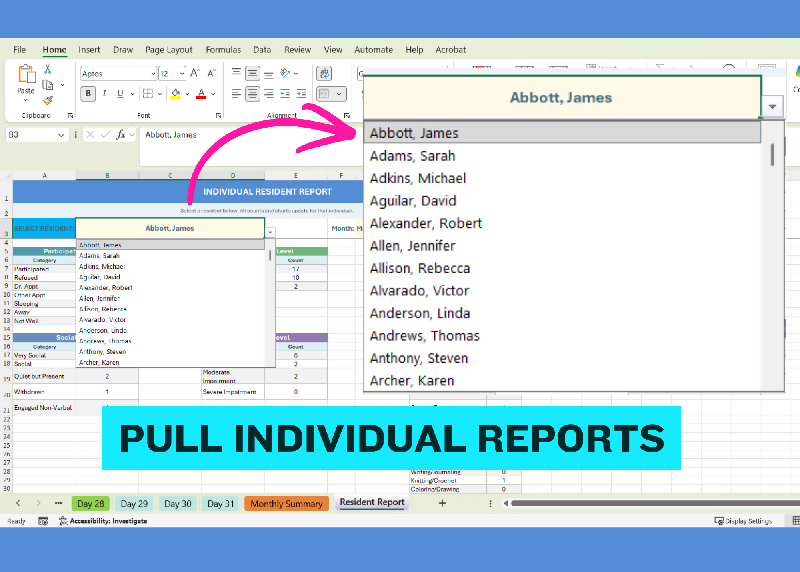Open the Name Box dropdown arrow
800x572 pixels.
(61, 135)
